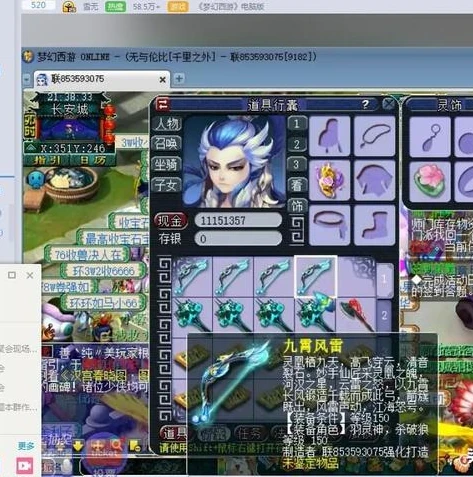Click the equipped gold and purple weapon slot
Viewport: 473px width, 477px height.
tap(329, 180)
